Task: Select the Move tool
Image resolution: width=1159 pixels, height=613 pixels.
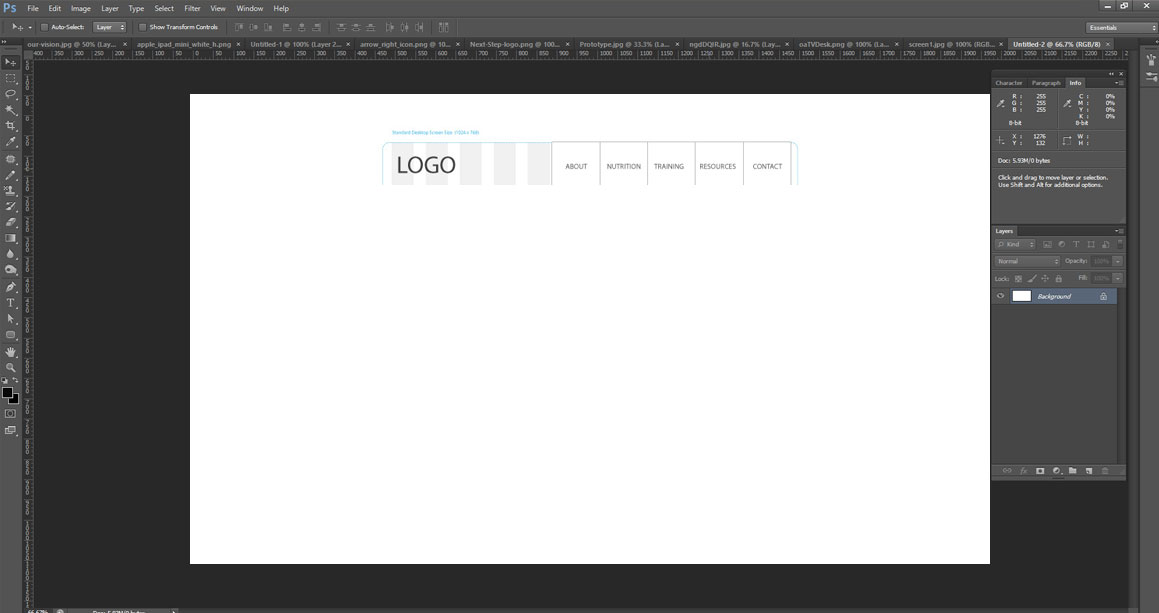Action: 10,62
